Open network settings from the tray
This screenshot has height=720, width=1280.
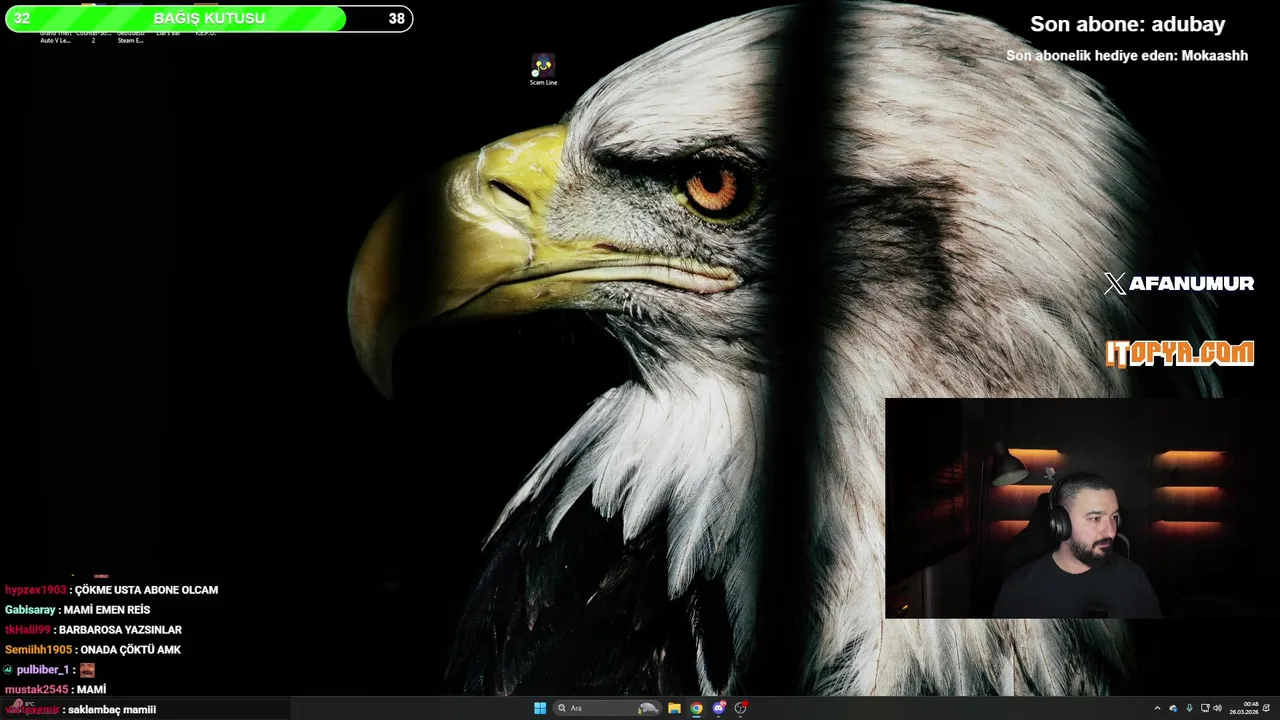(x=1205, y=708)
